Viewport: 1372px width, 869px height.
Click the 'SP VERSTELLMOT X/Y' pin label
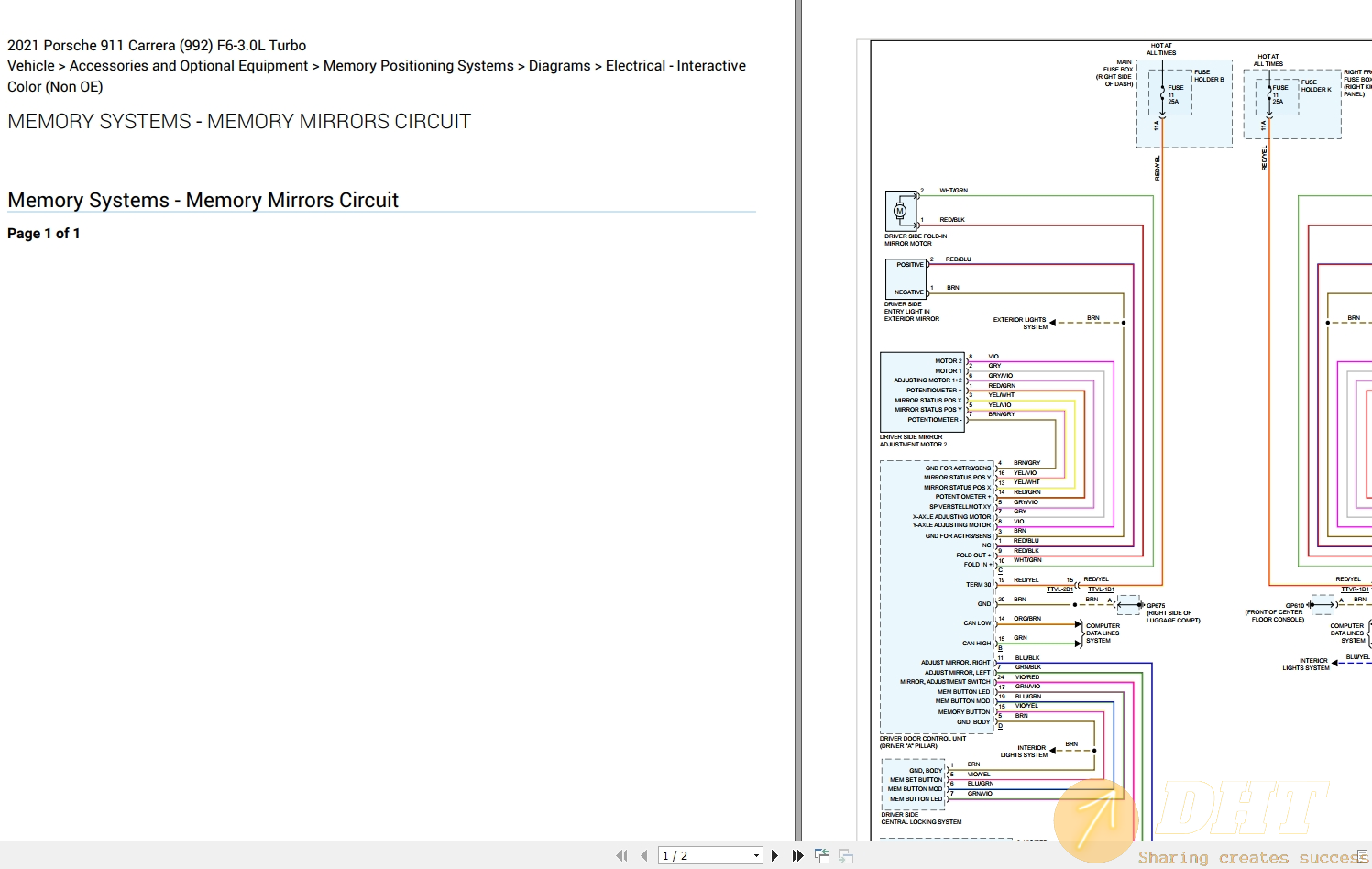click(960, 507)
